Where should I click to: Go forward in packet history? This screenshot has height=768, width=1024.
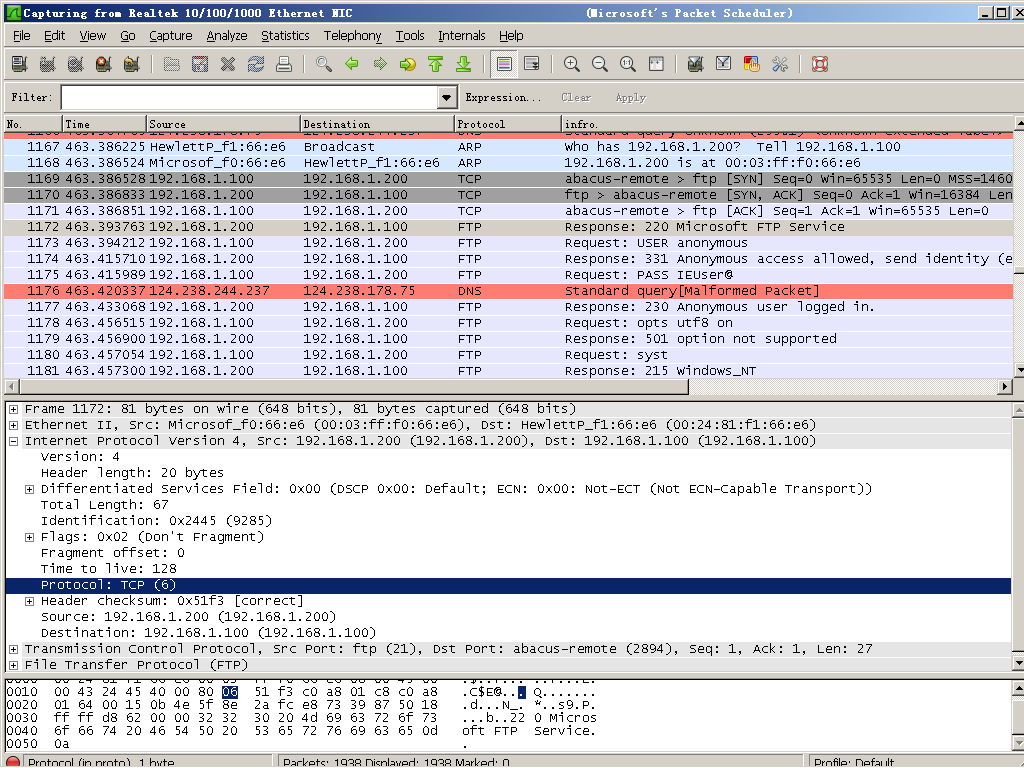coord(379,64)
